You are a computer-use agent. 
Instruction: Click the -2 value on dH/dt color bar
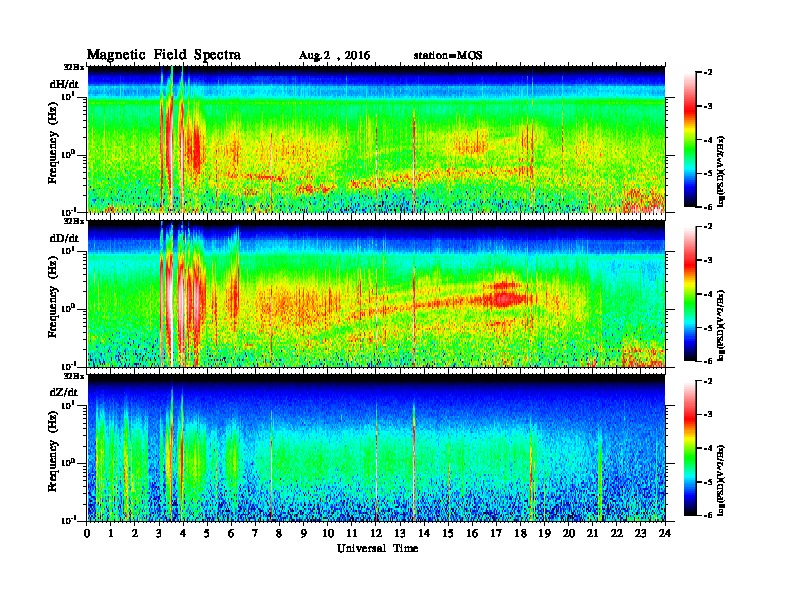click(708, 73)
